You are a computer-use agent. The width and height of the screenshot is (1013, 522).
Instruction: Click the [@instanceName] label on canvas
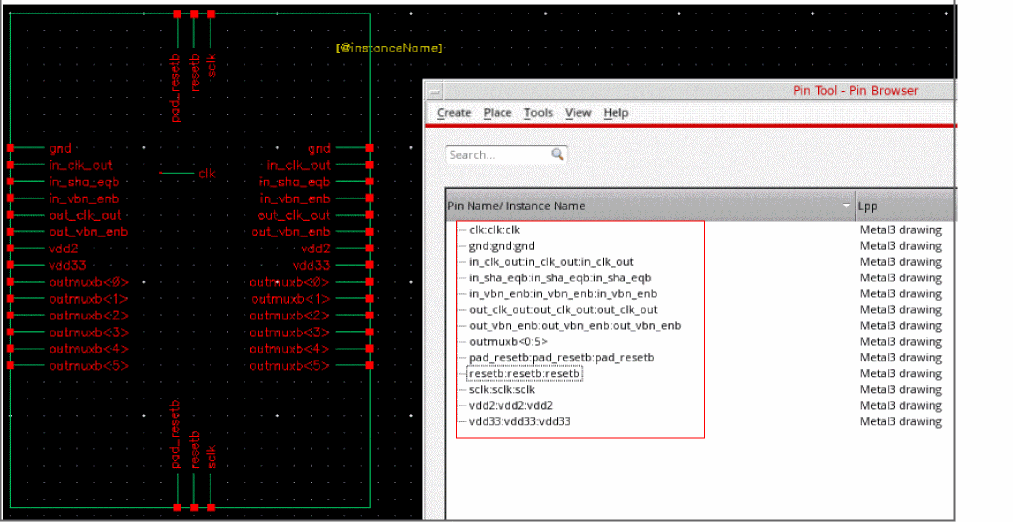click(389, 48)
